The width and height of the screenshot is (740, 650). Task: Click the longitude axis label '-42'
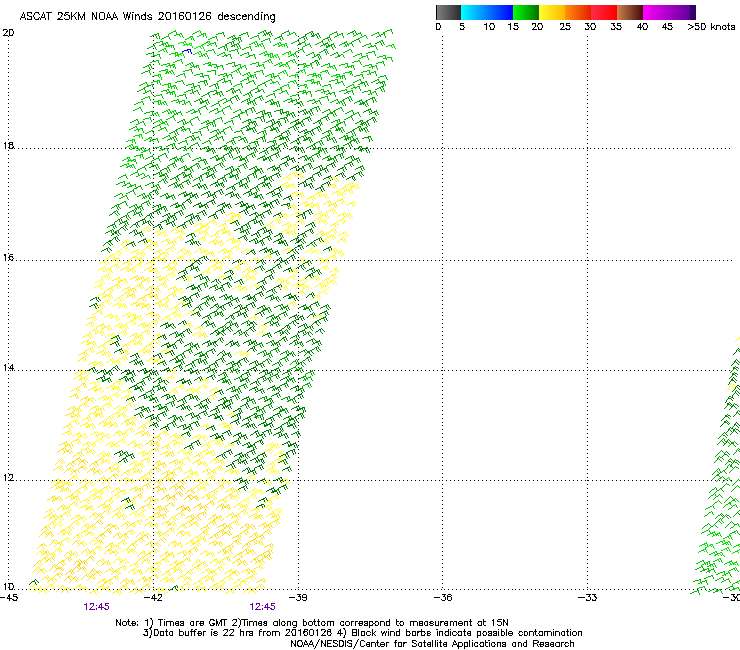point(153,598)
